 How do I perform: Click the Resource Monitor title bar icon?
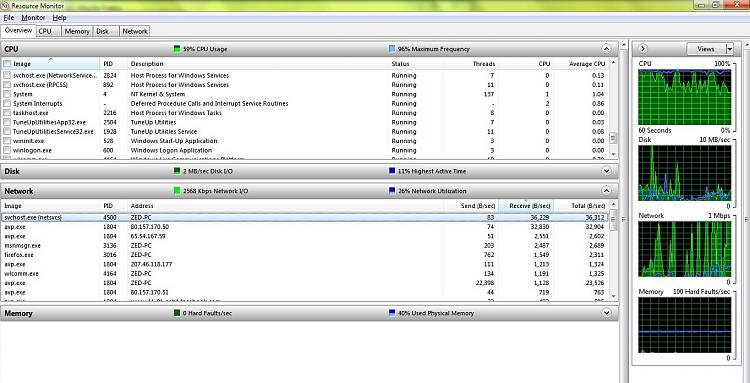click(5, 5)
